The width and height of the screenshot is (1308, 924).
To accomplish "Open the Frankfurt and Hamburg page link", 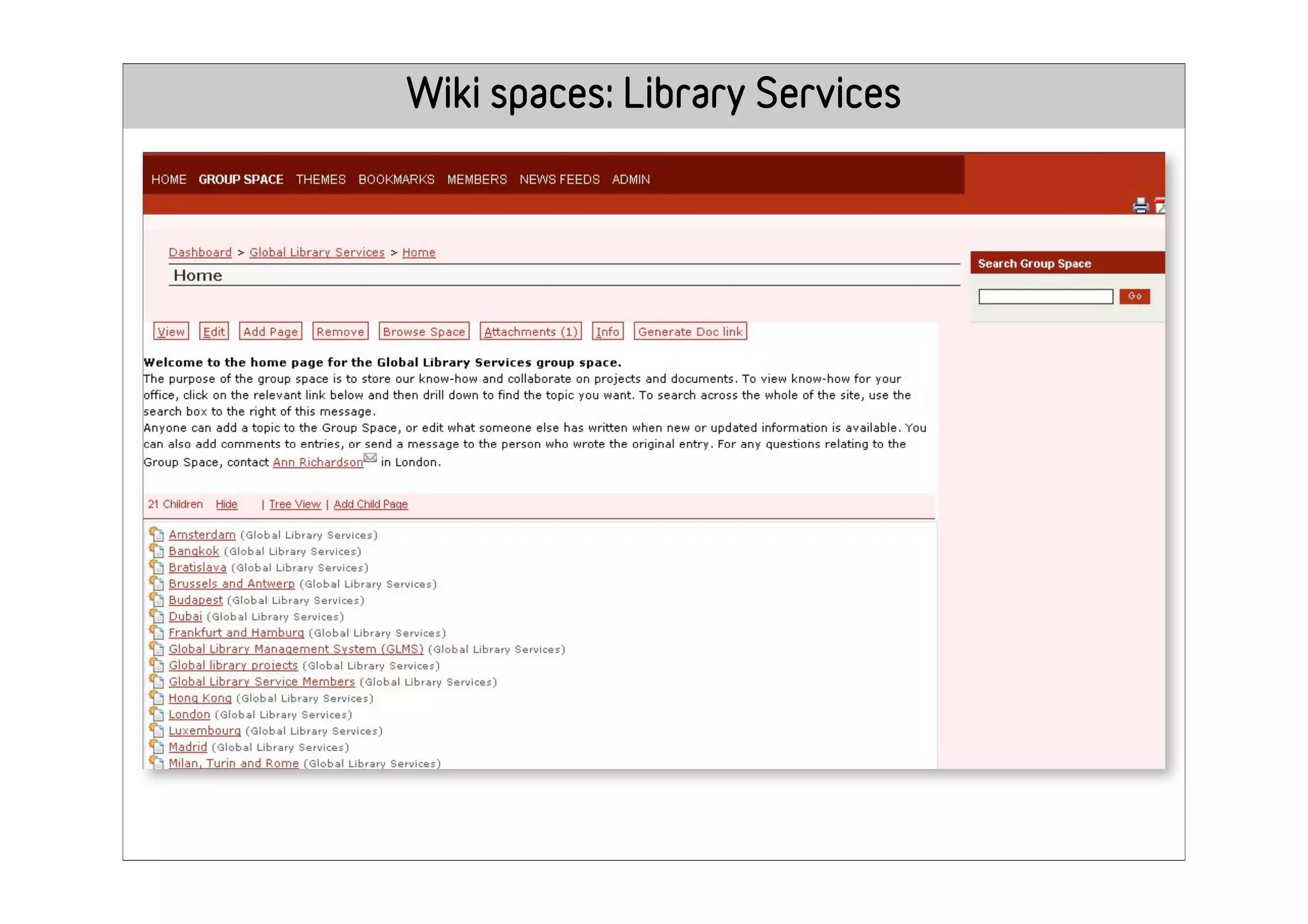I will (236, 632).
